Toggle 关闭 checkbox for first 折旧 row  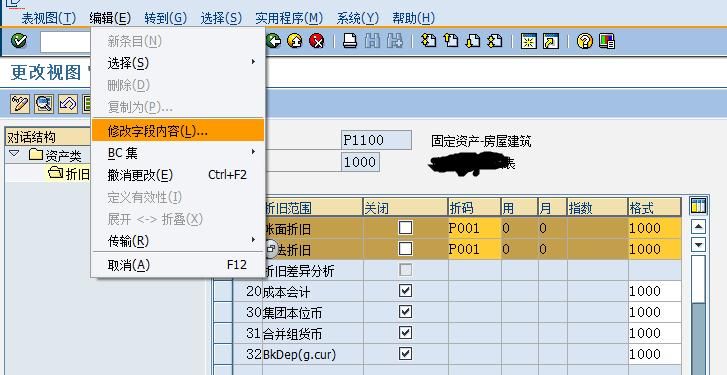406,228
